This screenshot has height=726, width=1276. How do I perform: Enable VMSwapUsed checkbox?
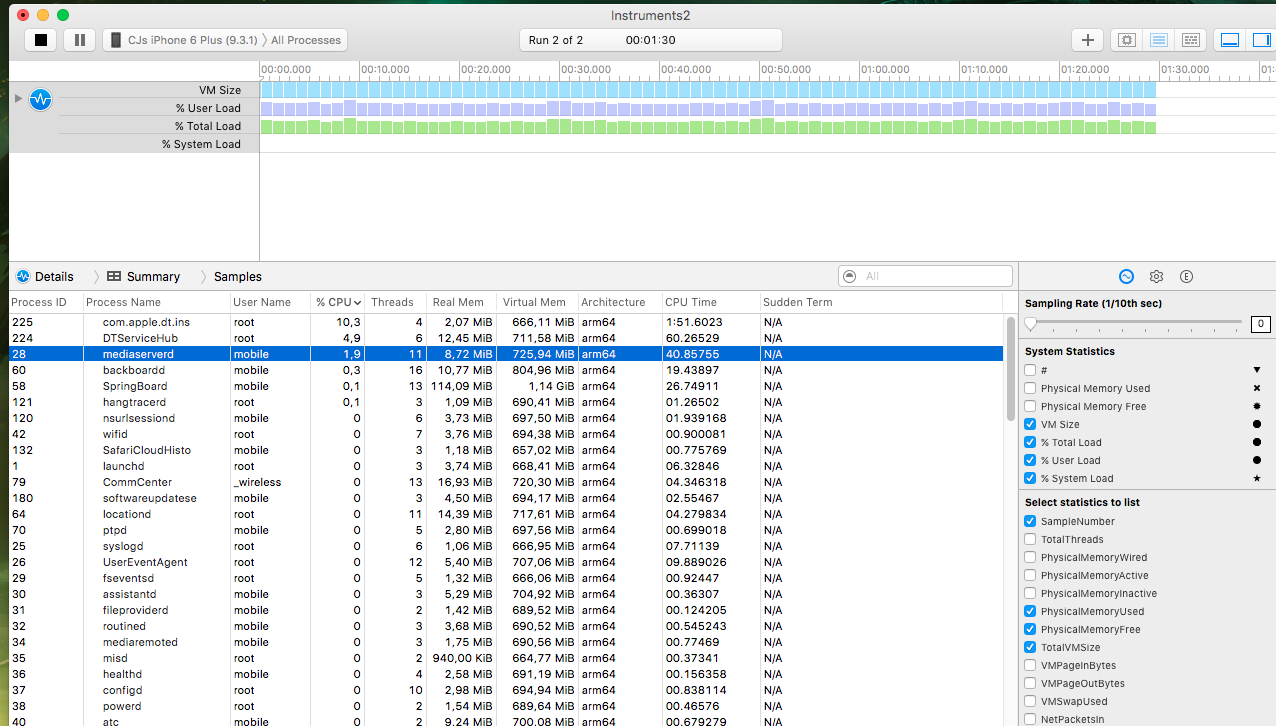pos(1030,701)
